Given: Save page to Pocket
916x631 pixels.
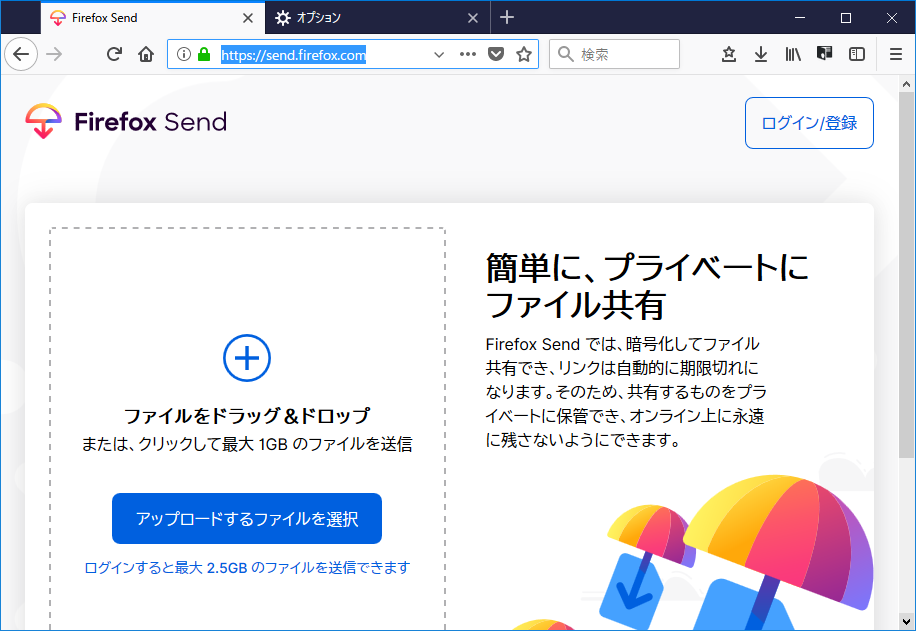Looking at the screenshot, I should pos(496,54).
